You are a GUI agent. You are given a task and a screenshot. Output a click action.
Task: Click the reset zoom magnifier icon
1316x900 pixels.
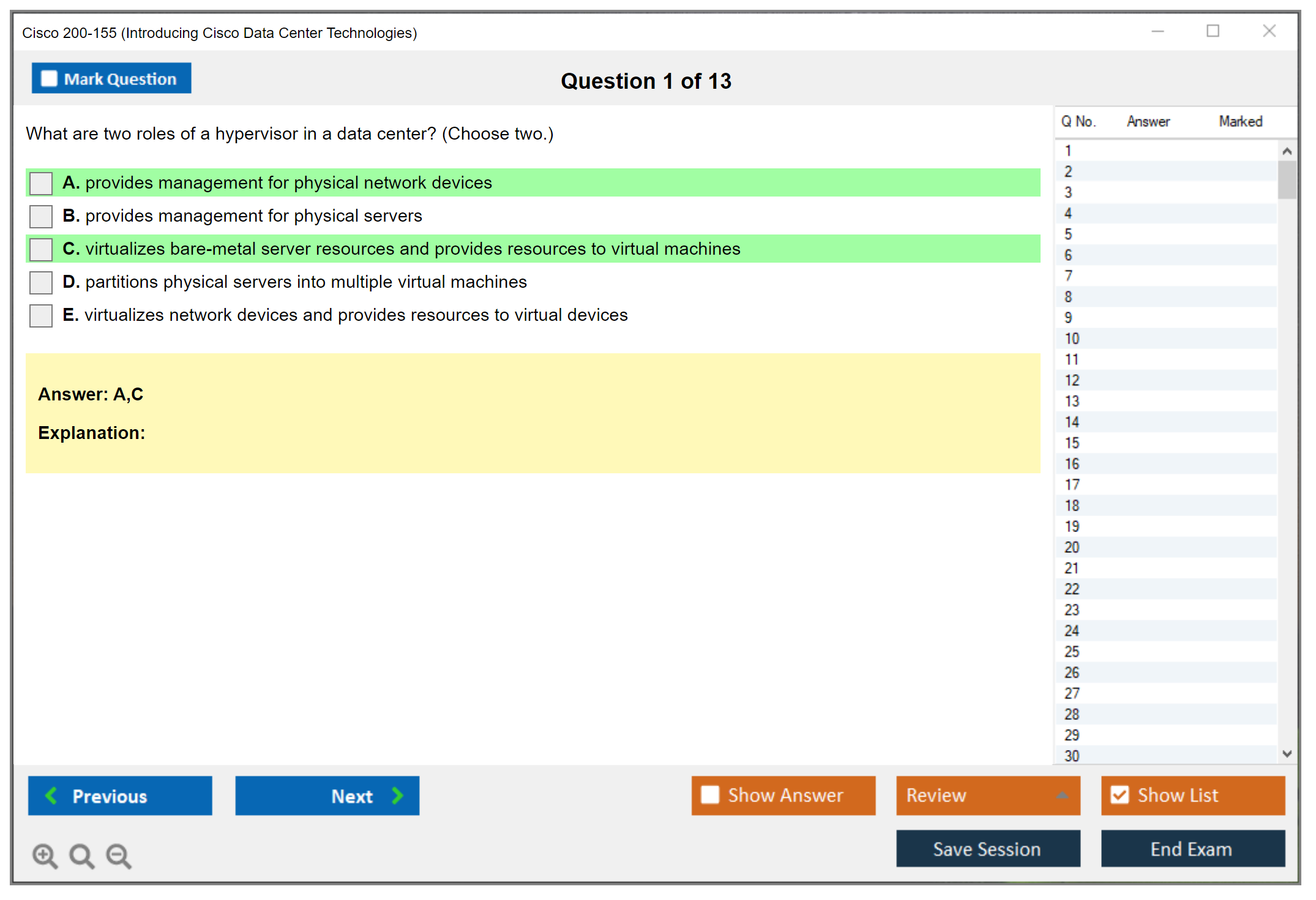[81, 855]
